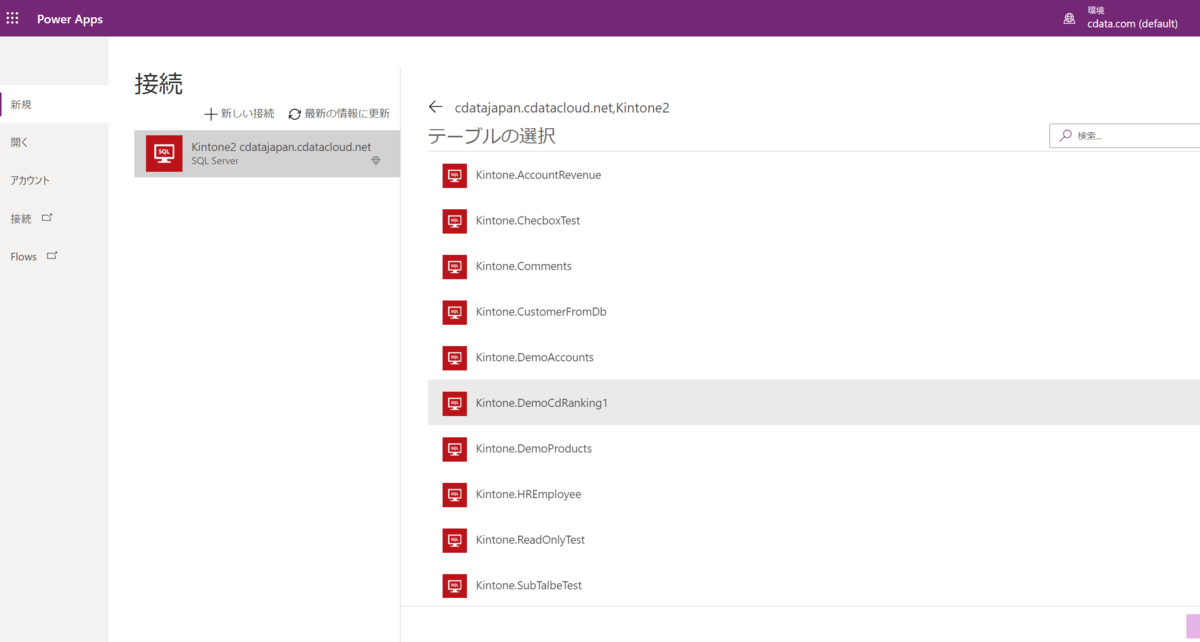
Task: Click the environment picker icon
Action: click(x=1069, y=18)
